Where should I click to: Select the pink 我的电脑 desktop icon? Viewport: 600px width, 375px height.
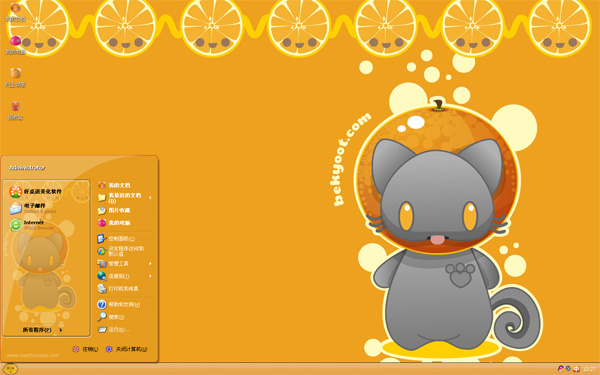(x=15, y=45)
